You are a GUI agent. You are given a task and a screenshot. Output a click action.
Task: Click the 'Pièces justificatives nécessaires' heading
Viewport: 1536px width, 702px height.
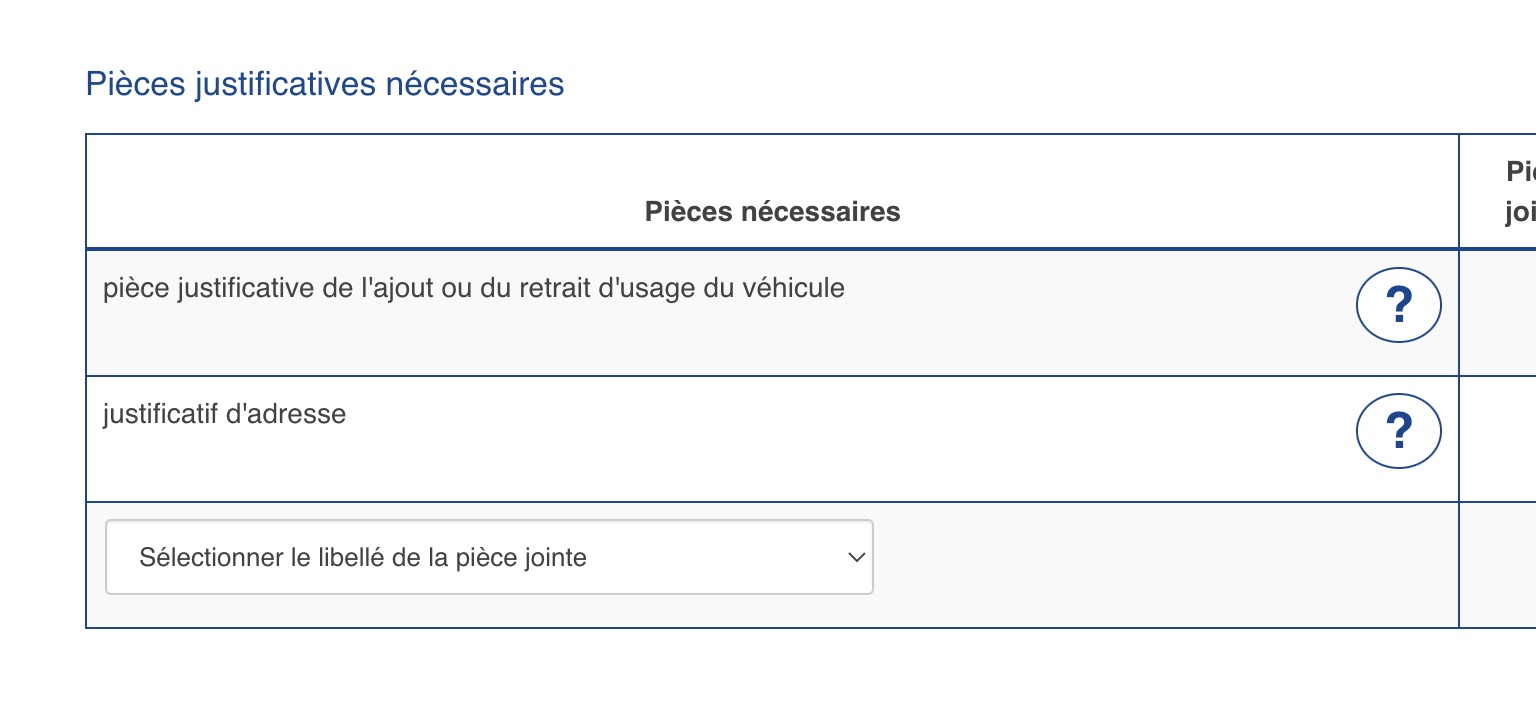click(x=325, y=84)
